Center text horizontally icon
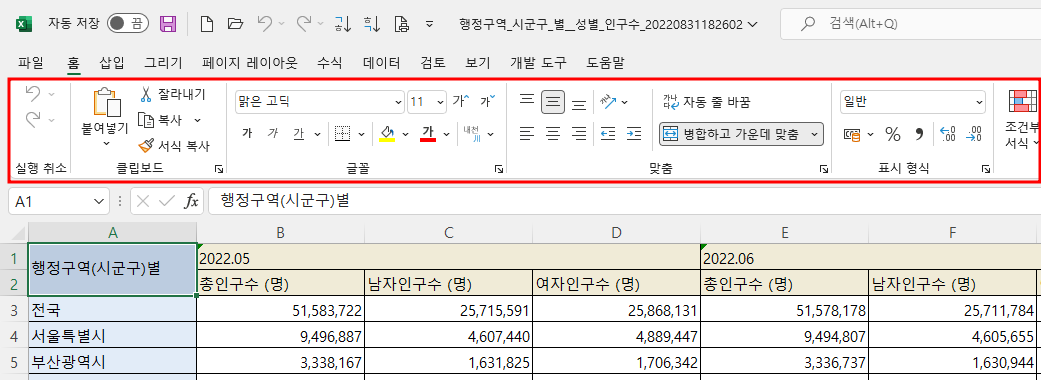 [x=553, y=134]
